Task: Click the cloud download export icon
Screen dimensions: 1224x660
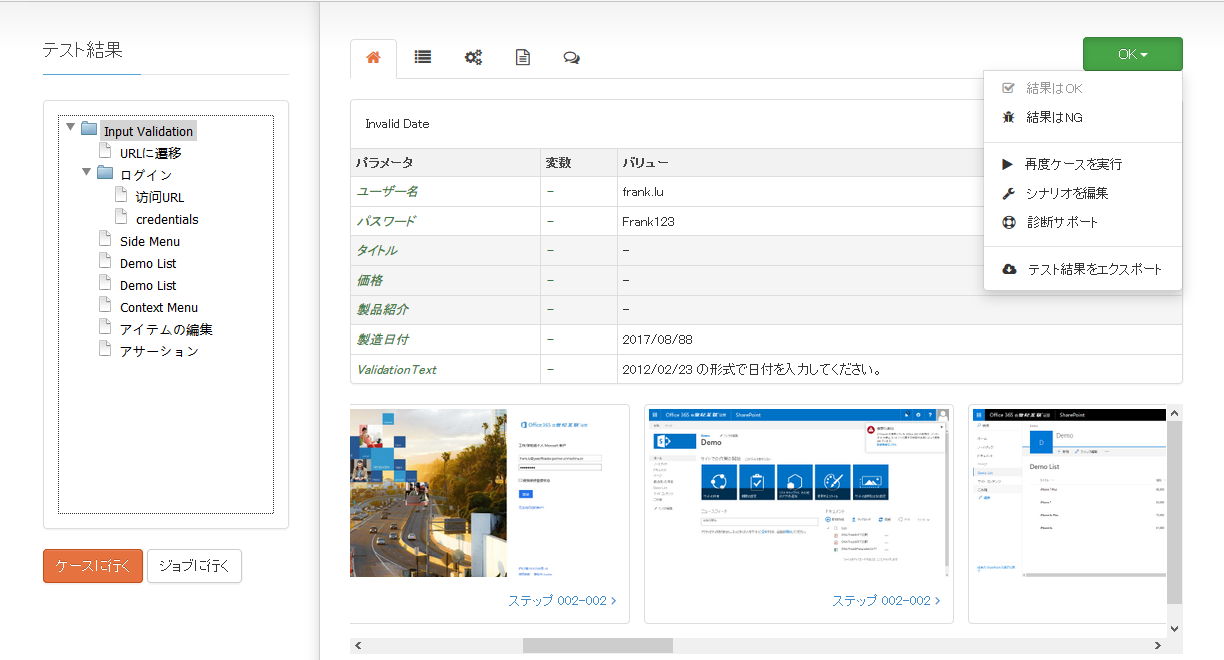Action: point(1009,269)
